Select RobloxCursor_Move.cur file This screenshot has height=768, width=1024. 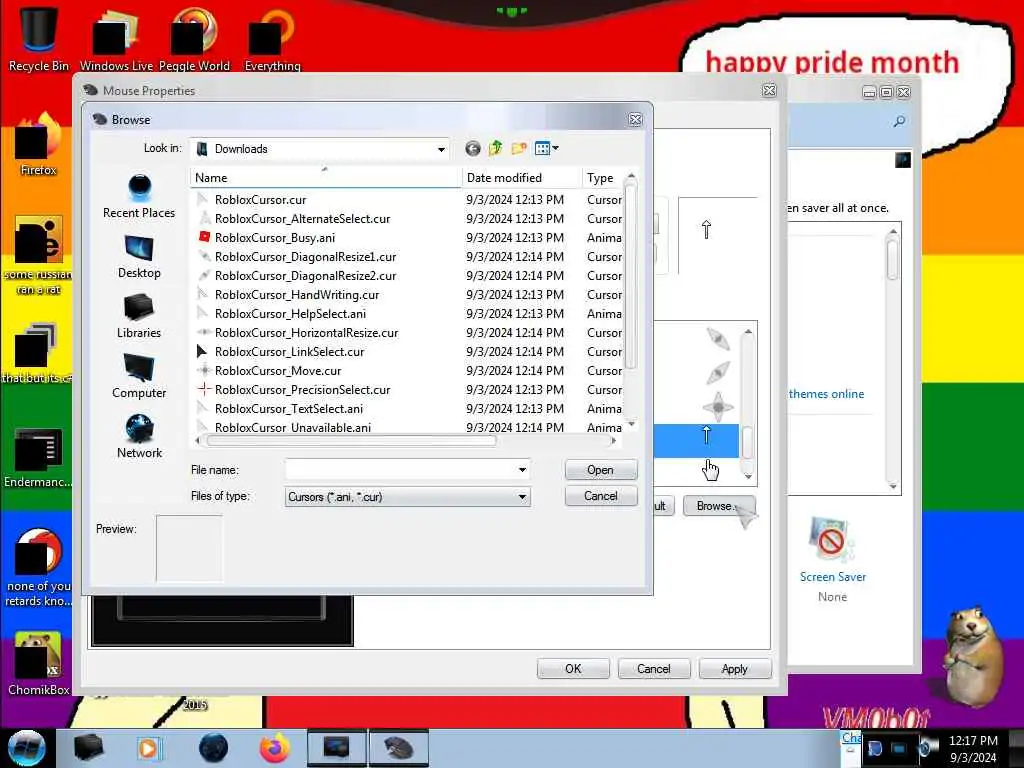[278, 370]
